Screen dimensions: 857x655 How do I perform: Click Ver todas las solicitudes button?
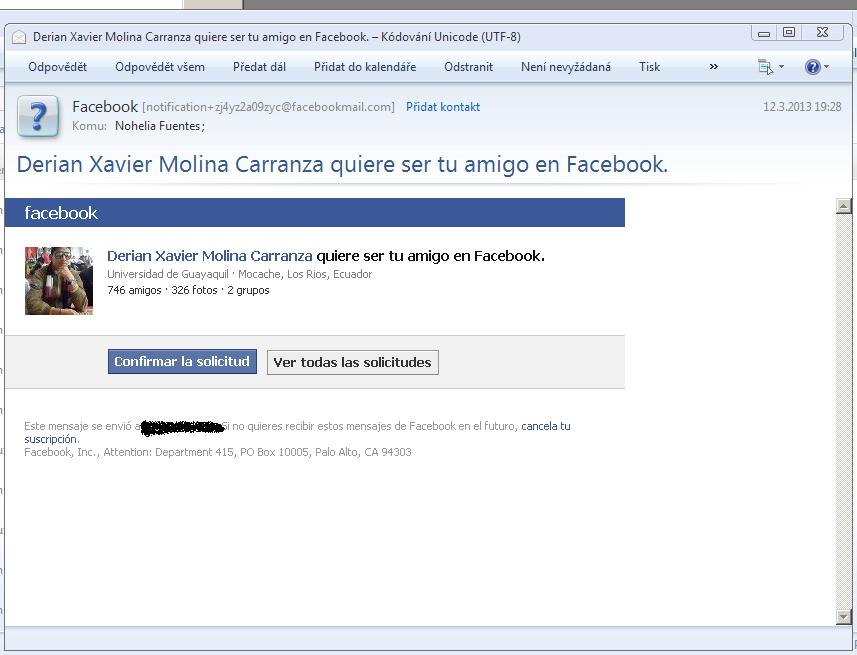click(x=353, y=362)
